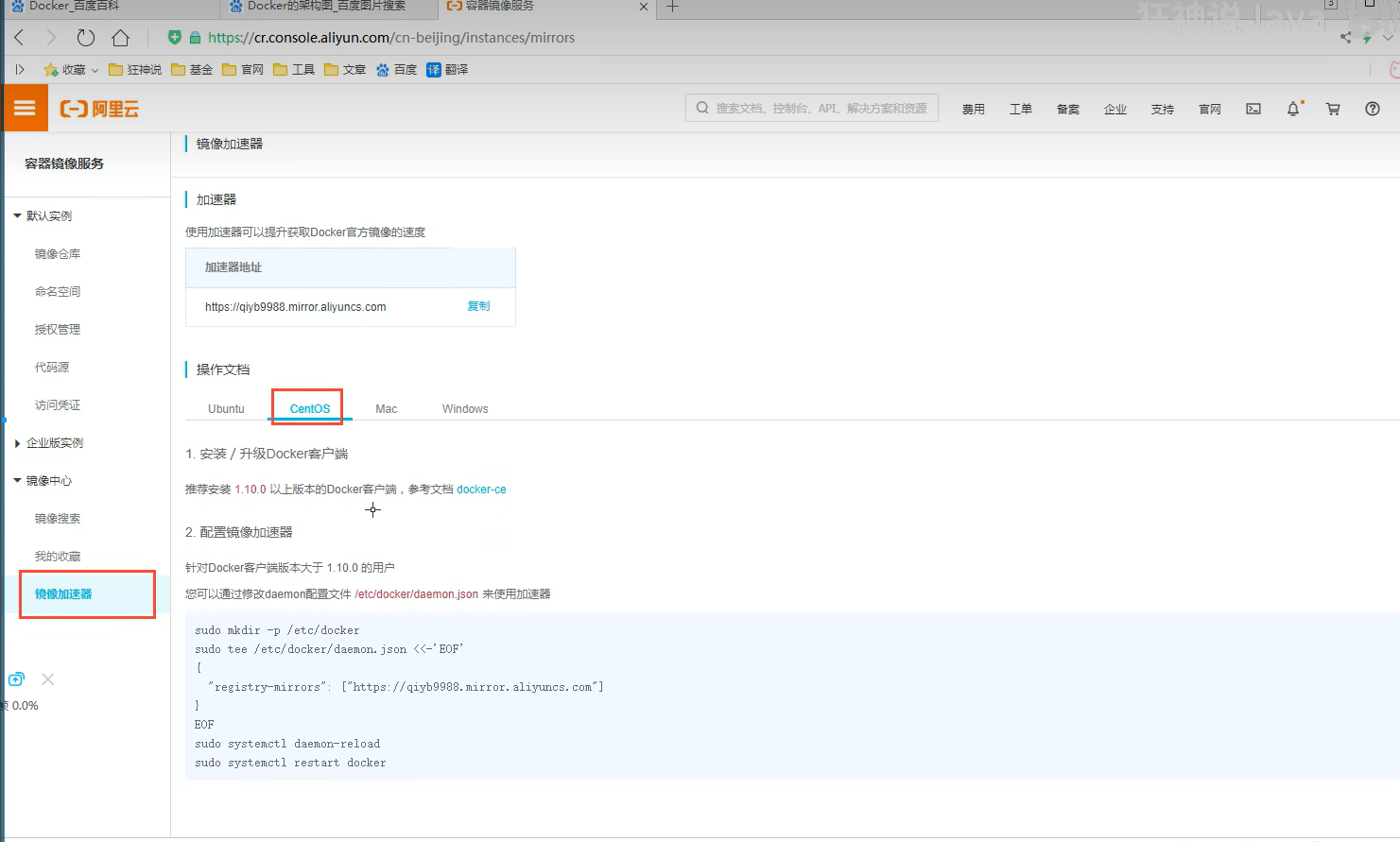This screenshot has width=1400, height=842.
Task: Select the Mac documentation tab
Action: (386, 409)
